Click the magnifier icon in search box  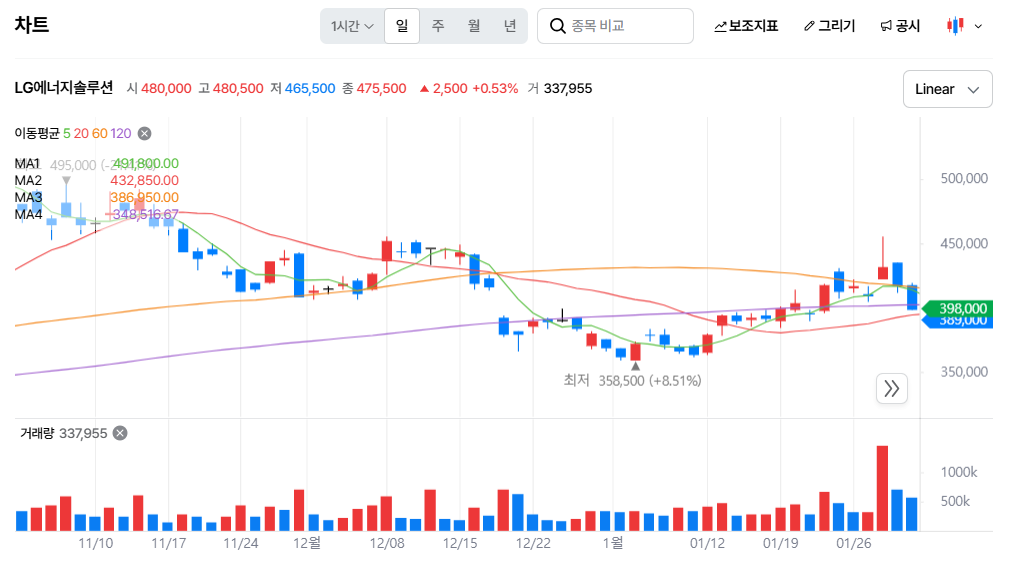coord(557,26)
